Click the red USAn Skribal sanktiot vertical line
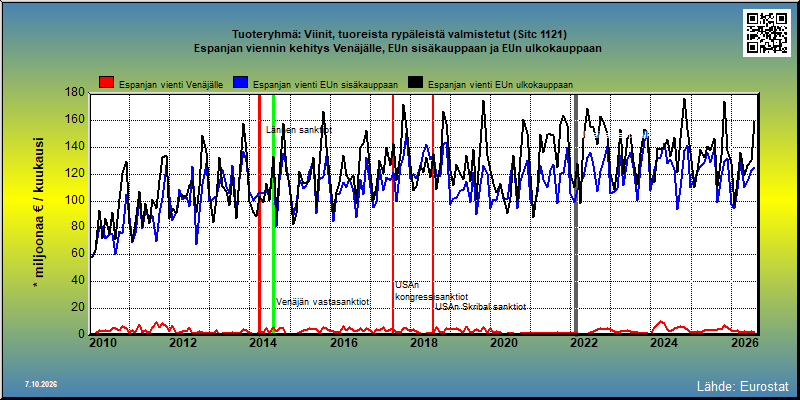Image resolution: width=800 pixels, height=400 pixels. 433,214
